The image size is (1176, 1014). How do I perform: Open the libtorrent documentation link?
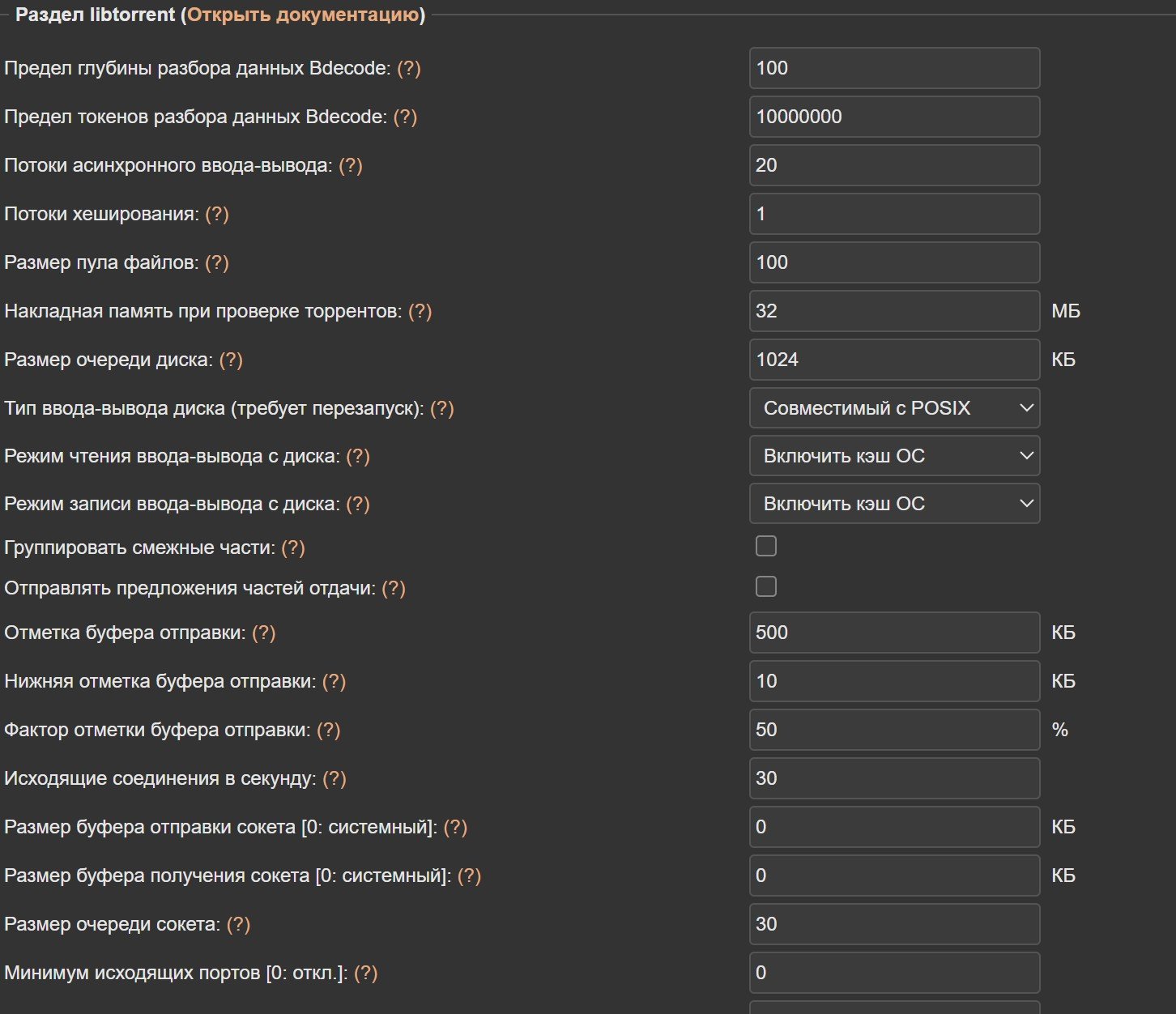pos(304,15)
